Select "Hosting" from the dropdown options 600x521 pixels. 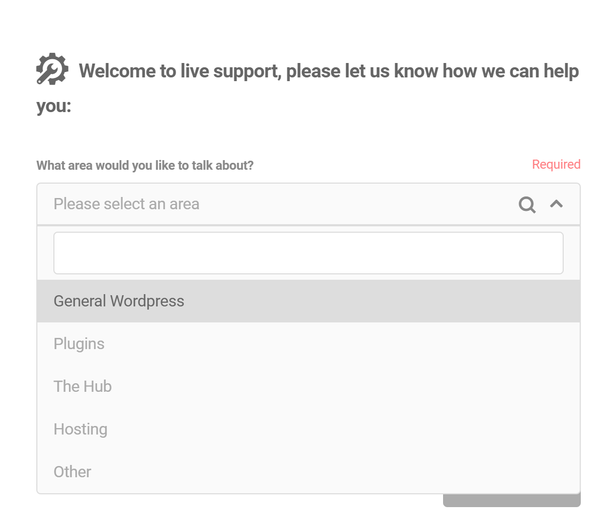coord(80,430)
